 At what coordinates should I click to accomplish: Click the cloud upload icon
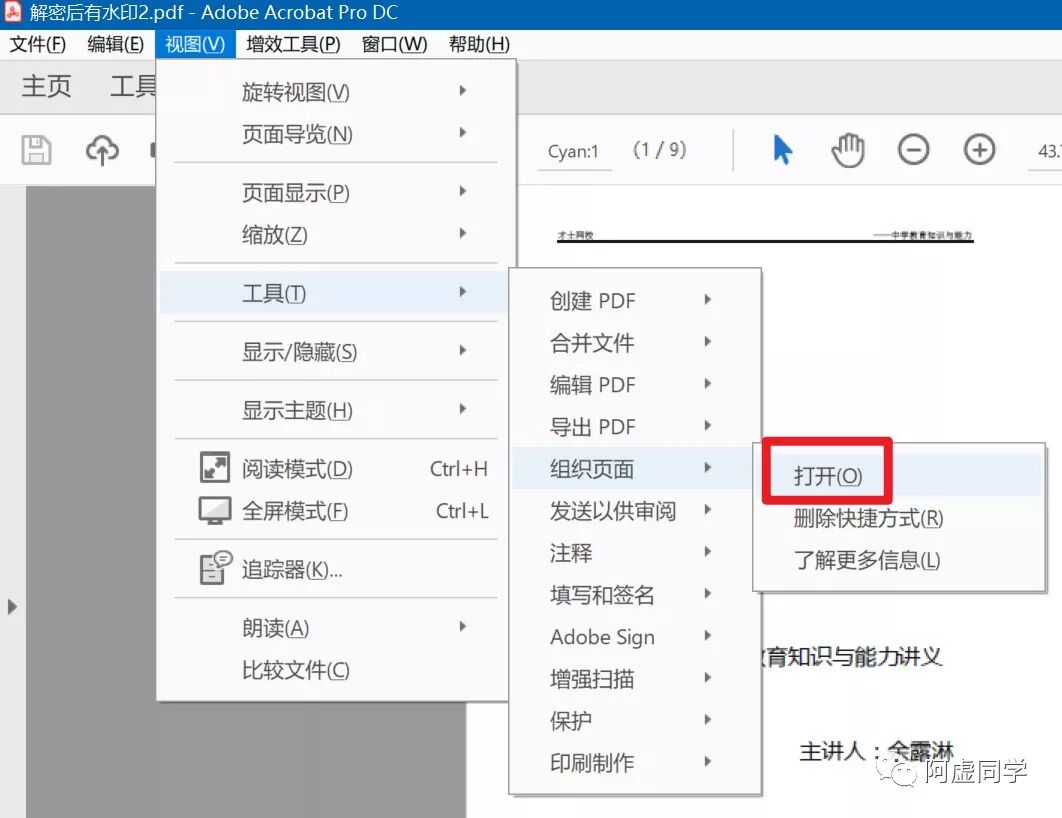[x=102, y=150]
